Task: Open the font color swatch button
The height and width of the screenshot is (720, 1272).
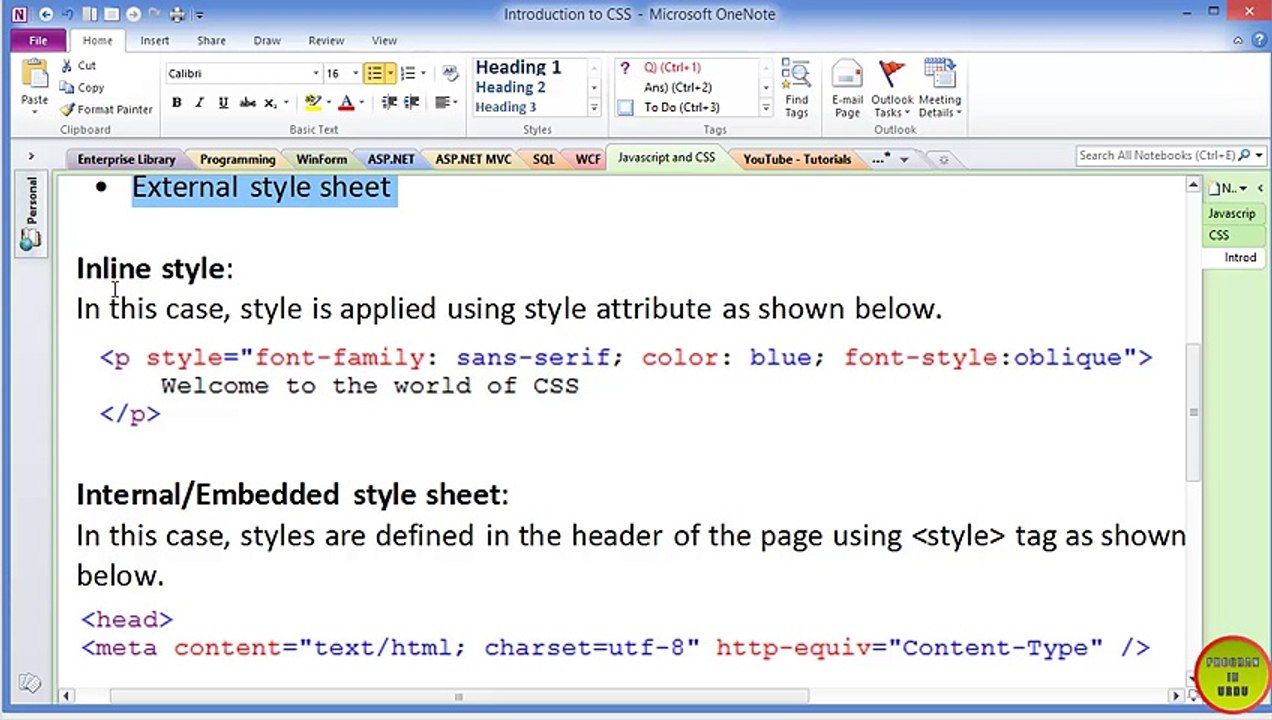Action: pyautogui.click(x=346, y=102)
